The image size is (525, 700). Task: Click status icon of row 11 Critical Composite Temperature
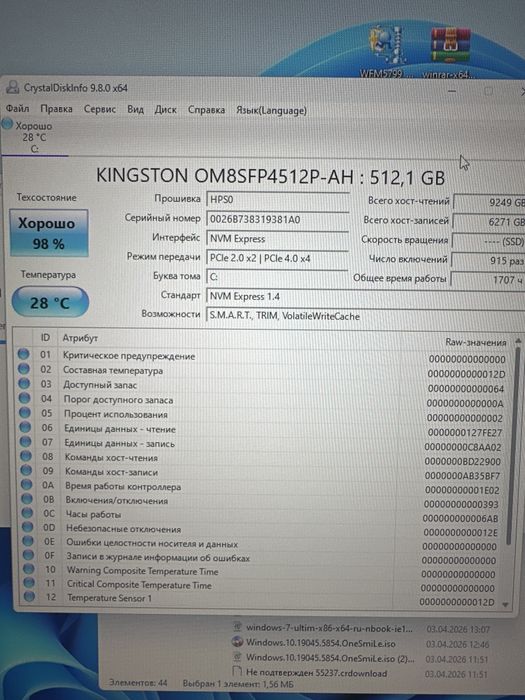(x=29, y=583)
